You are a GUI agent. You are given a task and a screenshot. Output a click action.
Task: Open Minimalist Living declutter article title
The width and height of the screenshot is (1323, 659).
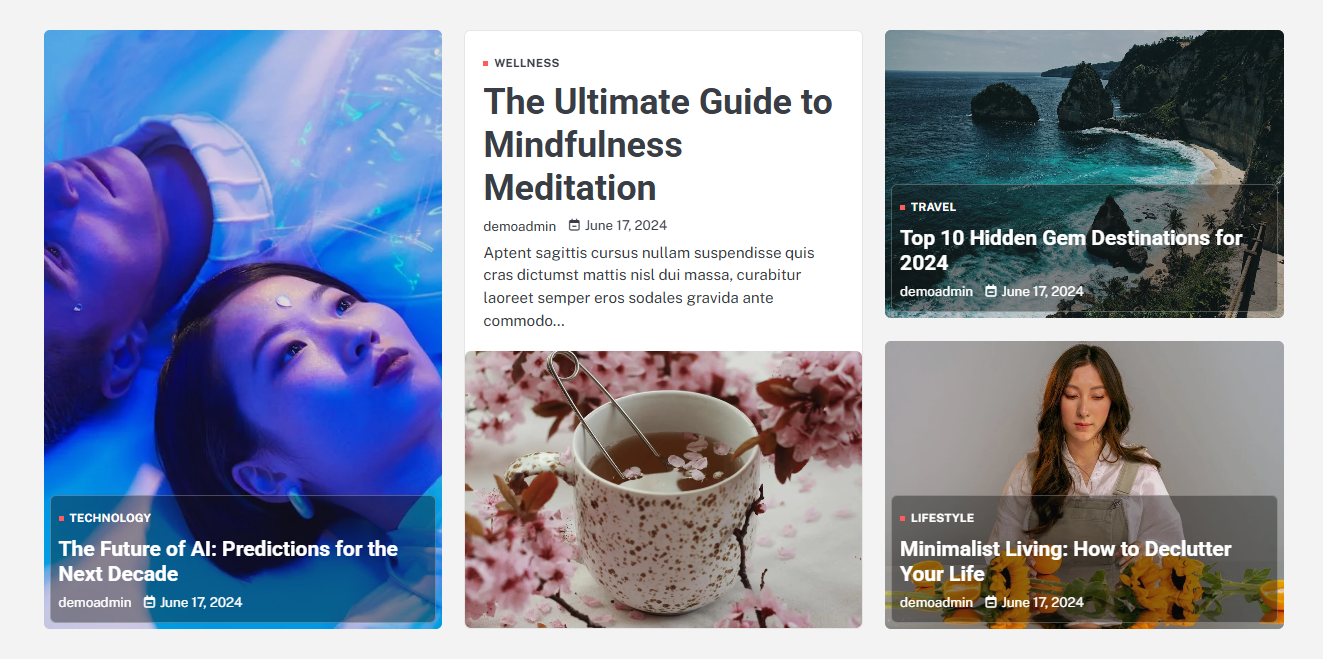[1066, 561]
